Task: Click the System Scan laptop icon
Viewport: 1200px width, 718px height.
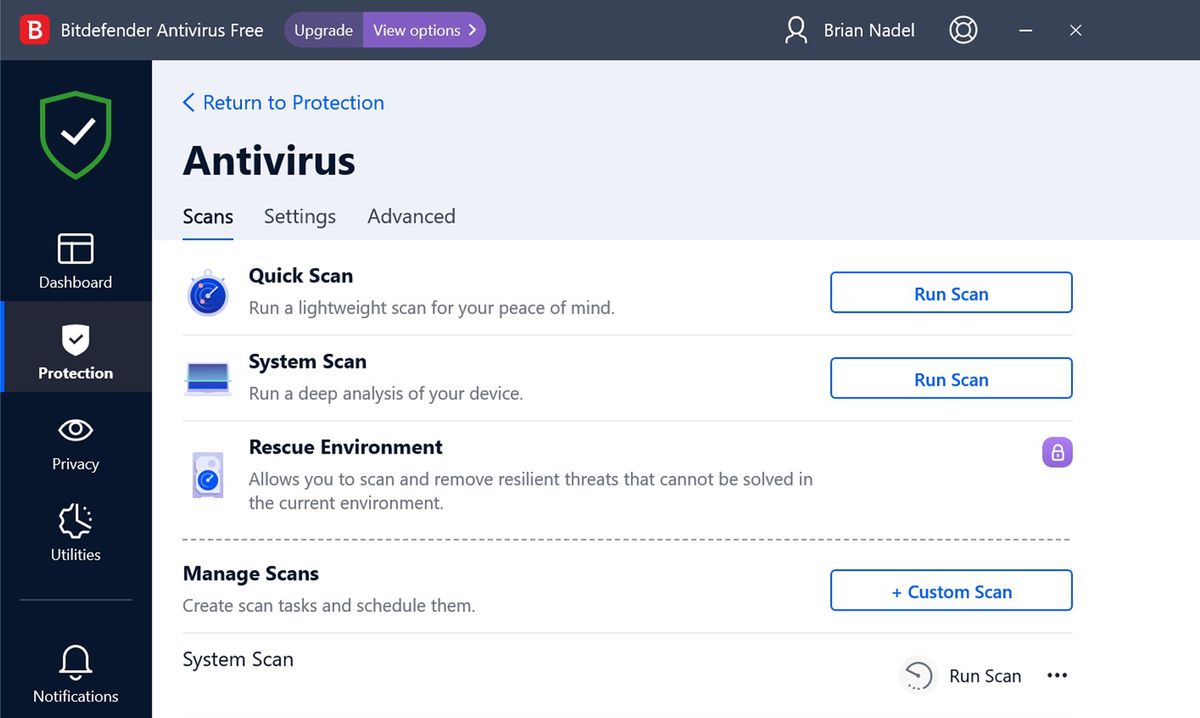Action: pyautogui.click(x=207, y=377)
